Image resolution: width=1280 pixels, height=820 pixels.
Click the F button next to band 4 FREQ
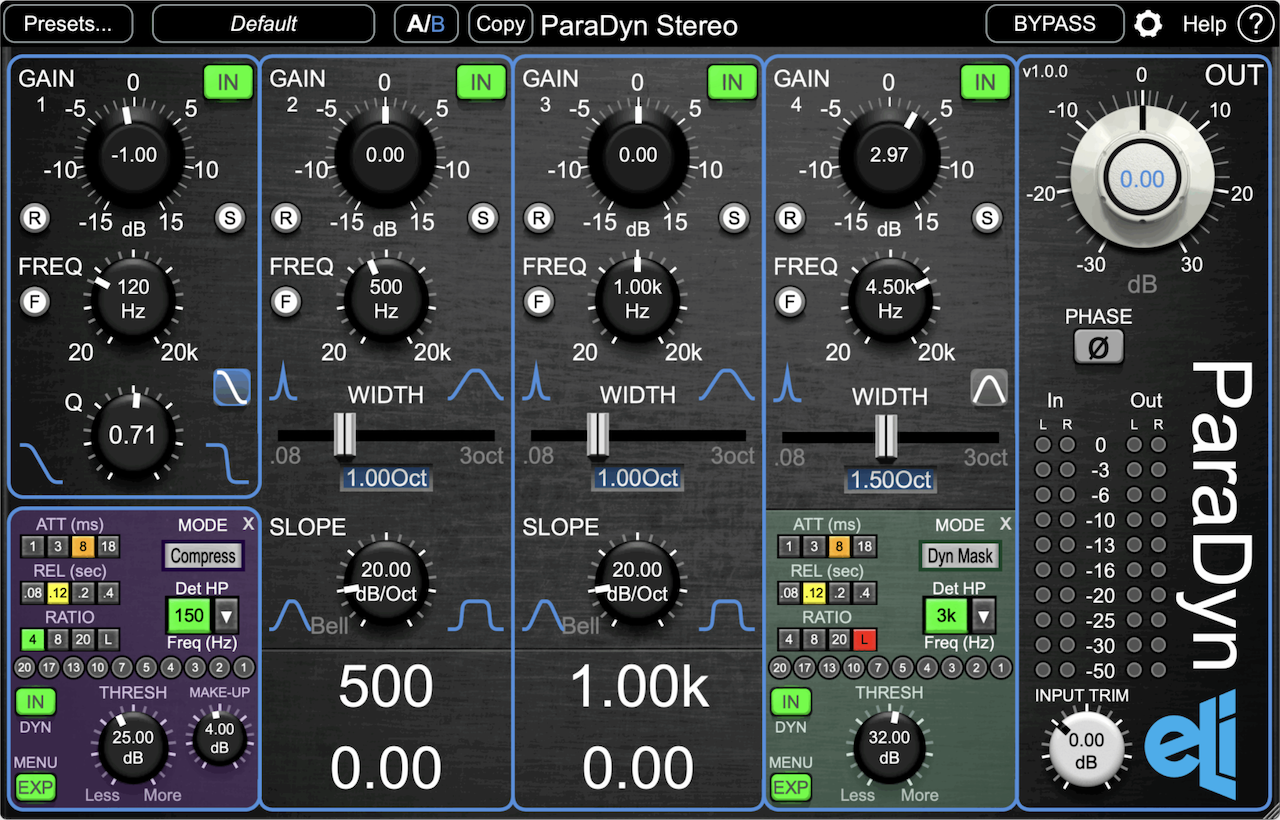(x=790, y=300)
